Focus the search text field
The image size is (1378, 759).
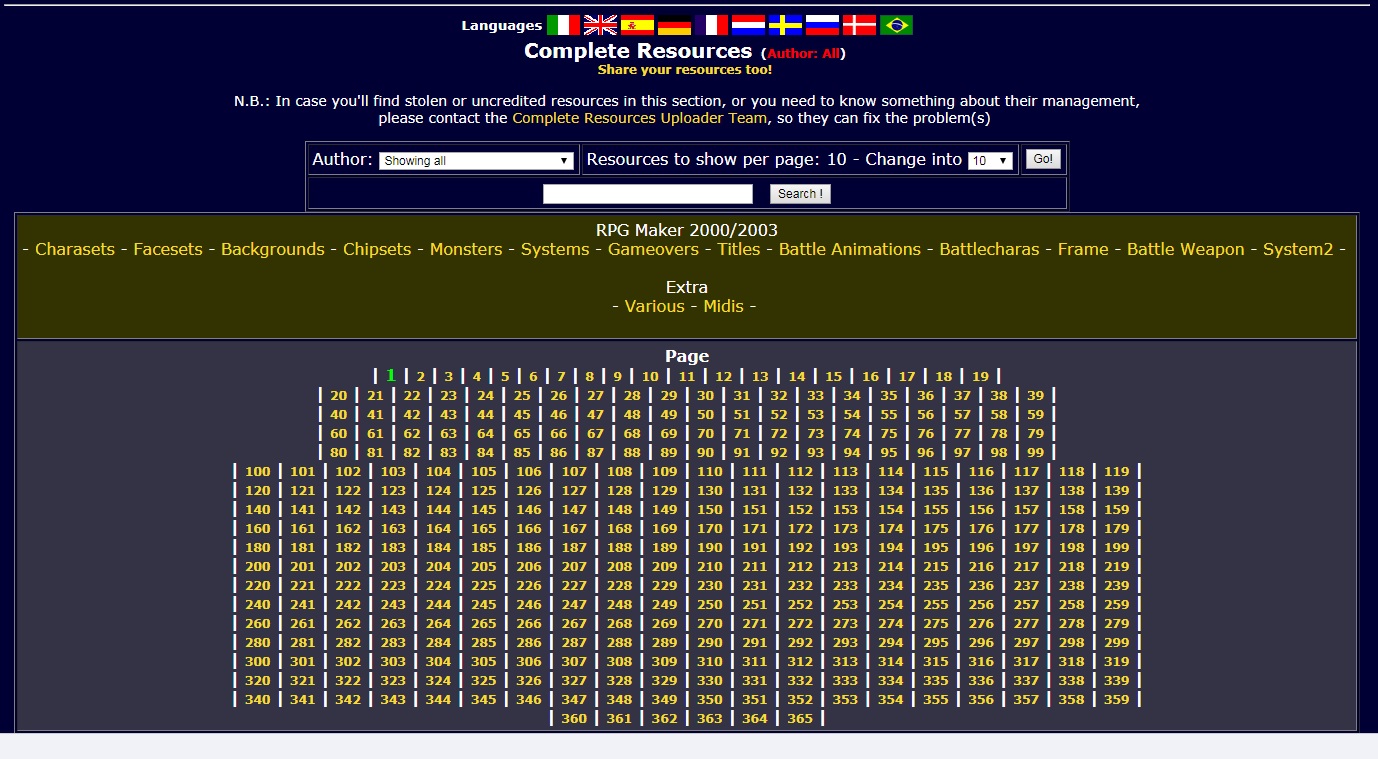click(x=648, y=194)
